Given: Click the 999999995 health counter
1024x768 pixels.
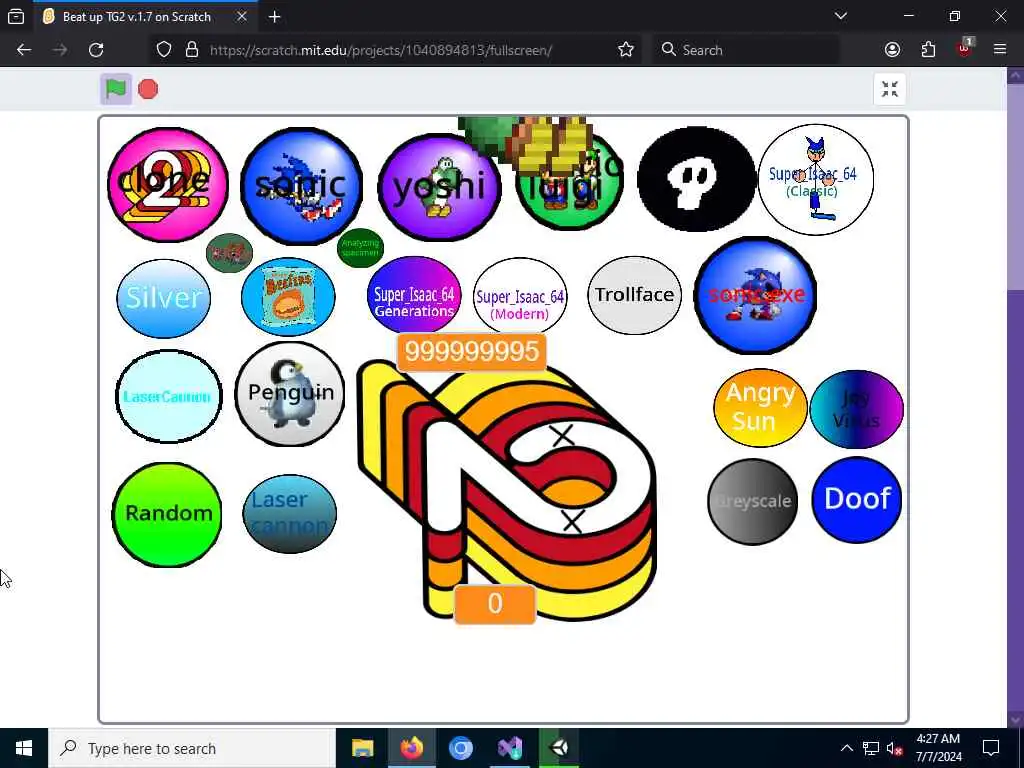Looking at the screenshot, I should pos(472,351).
